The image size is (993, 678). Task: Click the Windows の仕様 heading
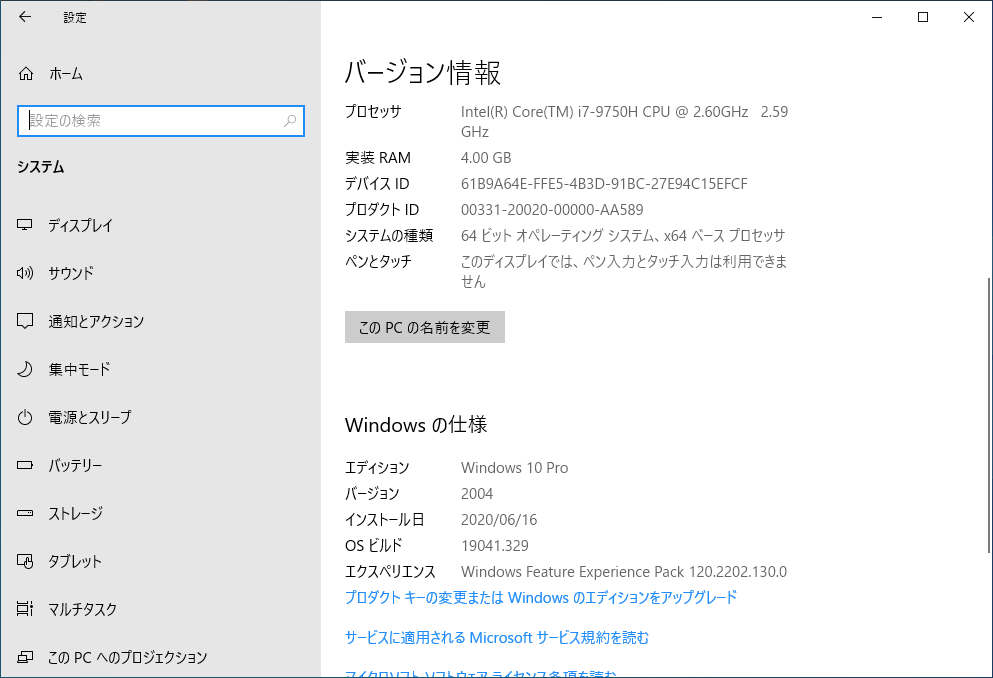pos(416,425)
